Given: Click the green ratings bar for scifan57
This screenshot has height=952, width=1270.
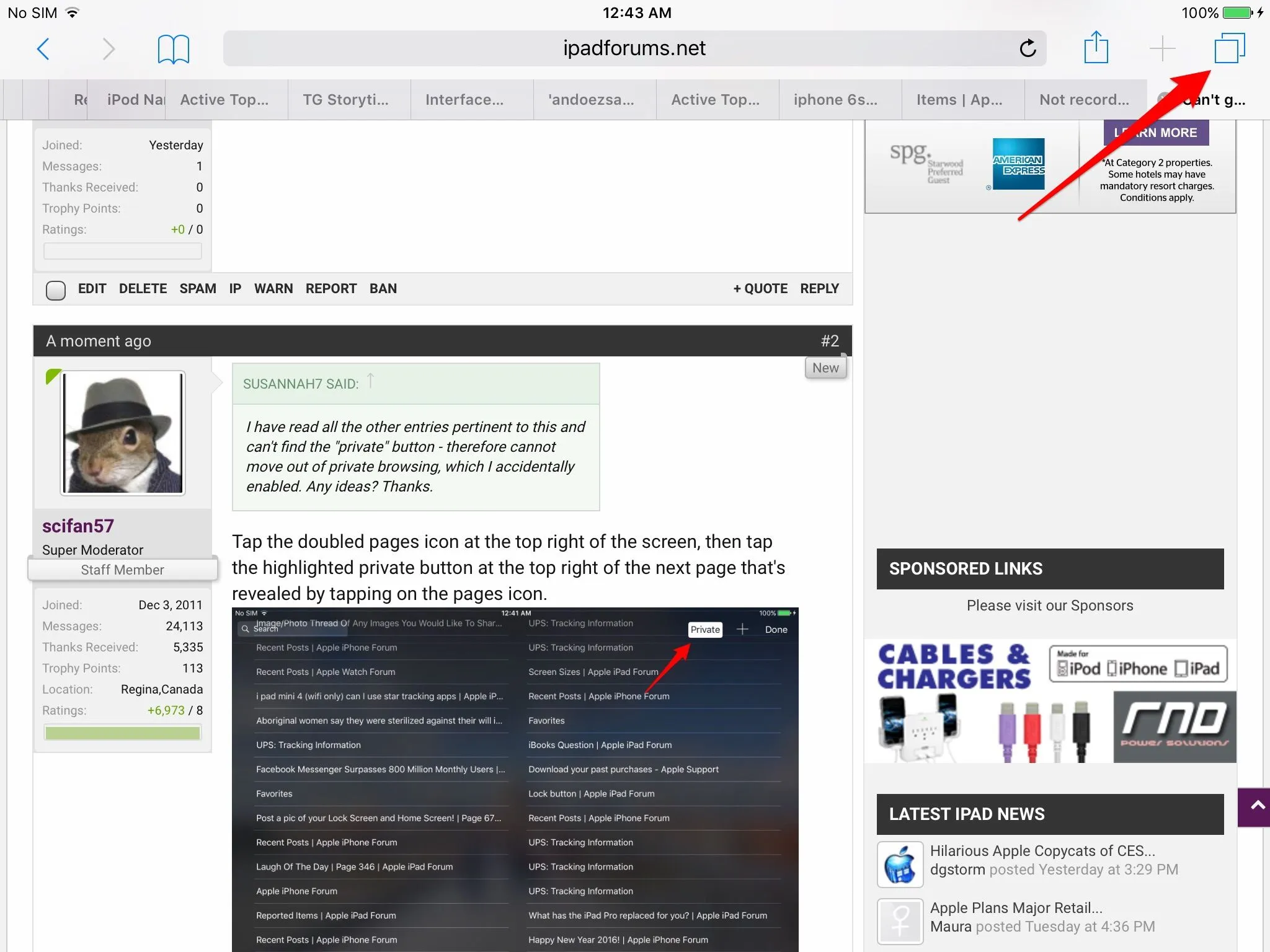Looking at the screenshot, I should tap(123, 733).
